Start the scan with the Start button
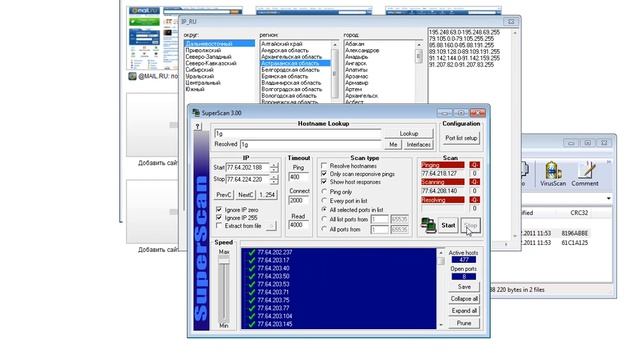Viewport: 640px width, 360px height. [448, 225]
